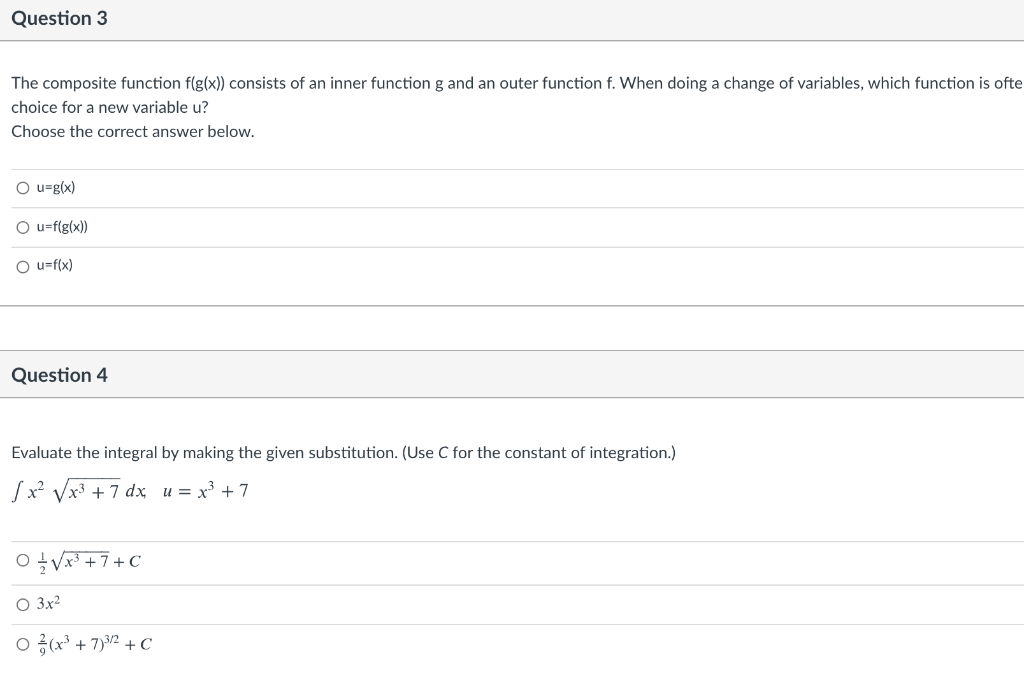Choose the one-half square root answer radio
Image resolution: width=1024 pixels, height=680 pixels.
22,561
